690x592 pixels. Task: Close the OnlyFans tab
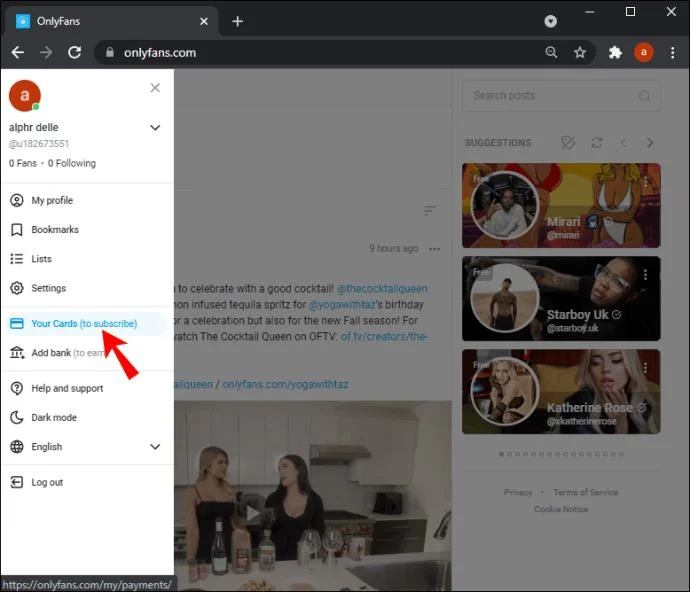tap(204, 21)
